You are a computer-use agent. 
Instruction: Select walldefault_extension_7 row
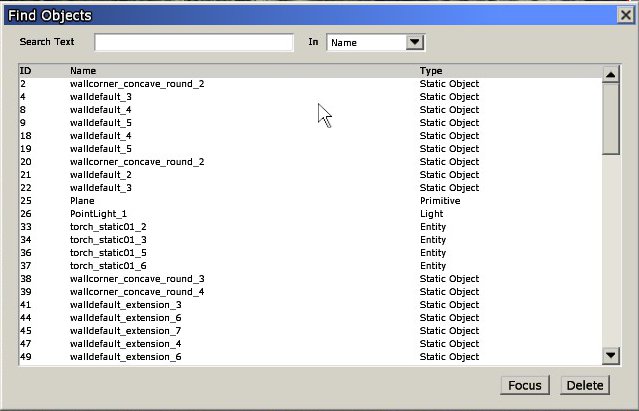[x=125, y=331]
